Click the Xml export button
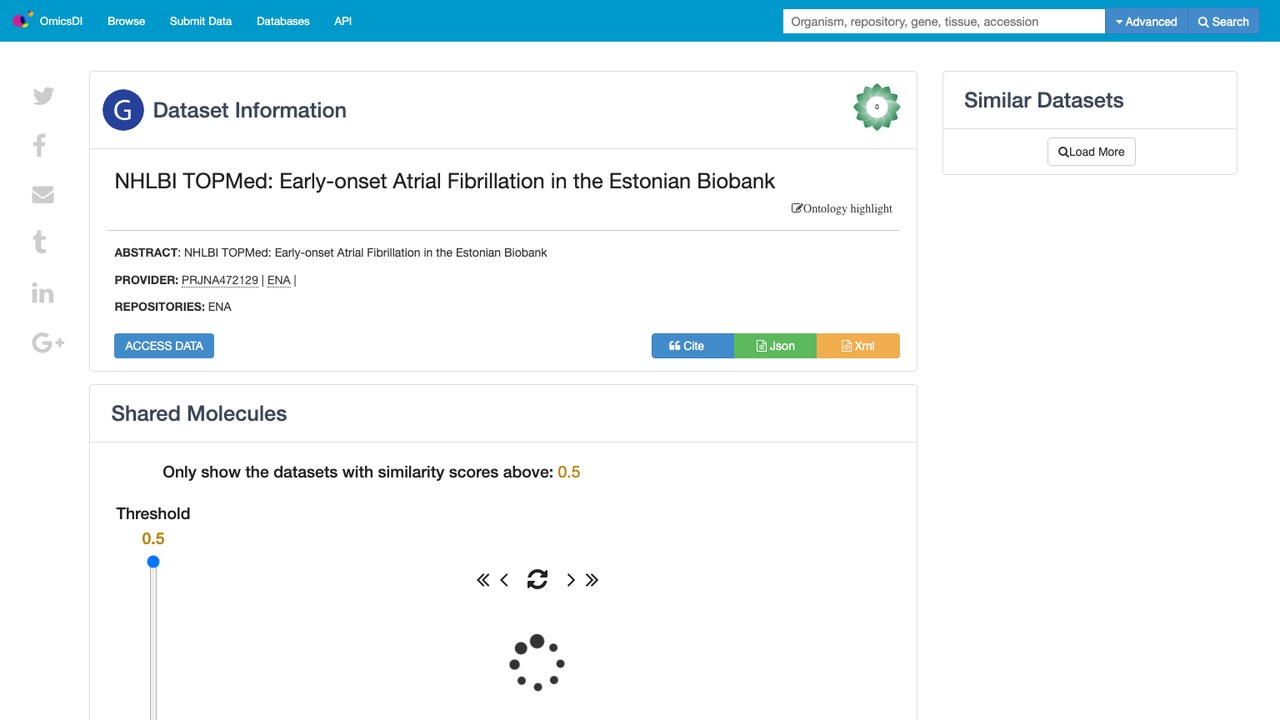 coord(858,346)
